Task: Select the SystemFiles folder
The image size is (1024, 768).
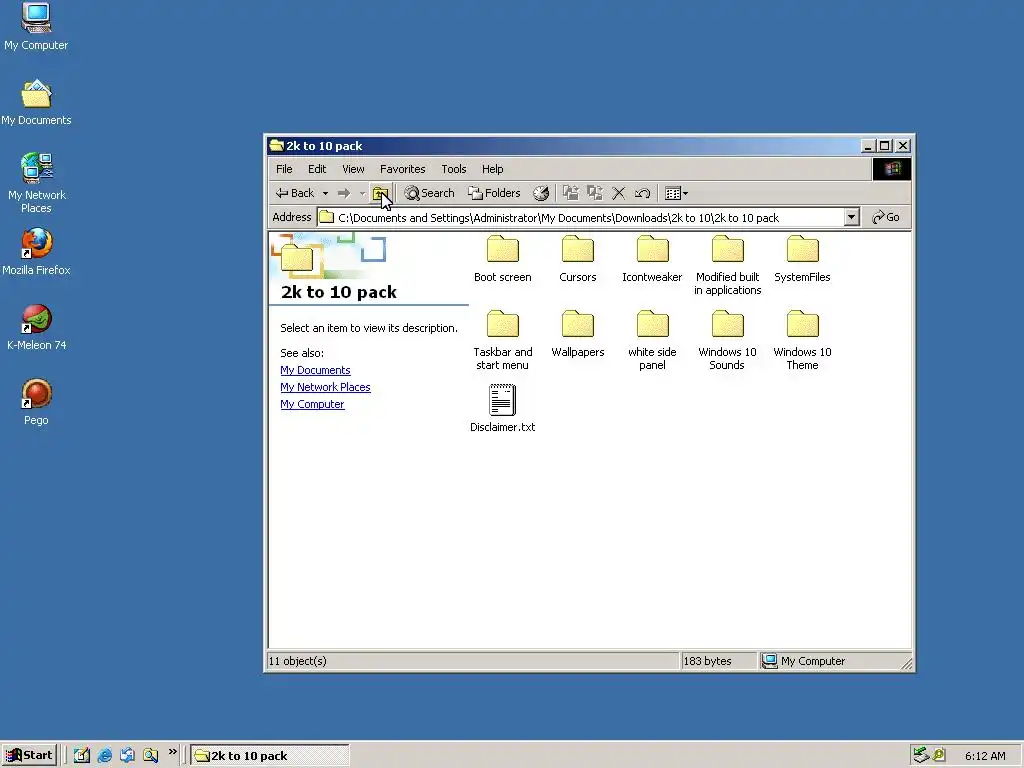Action: coord(803,259)
